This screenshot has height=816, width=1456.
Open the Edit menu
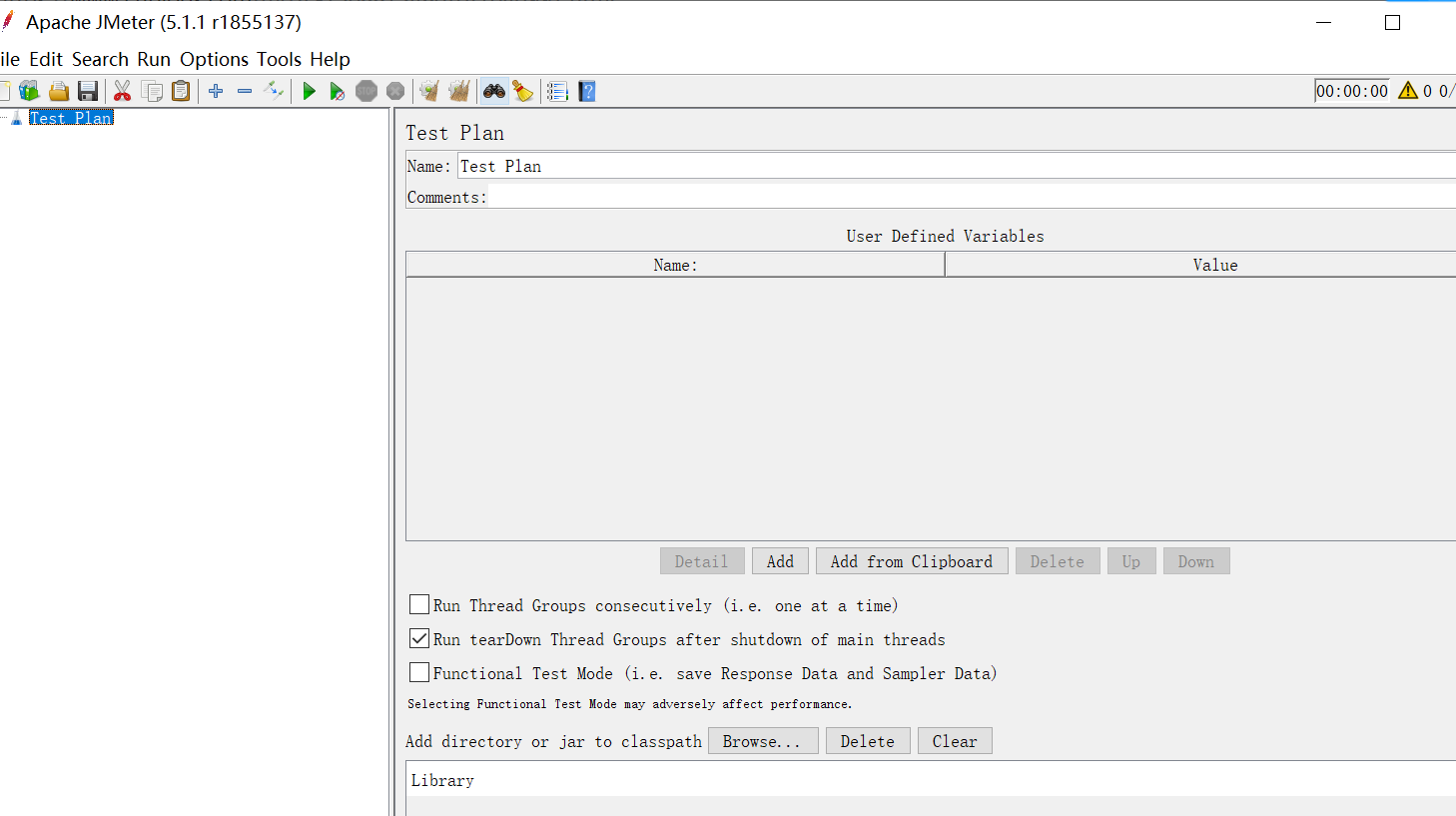point(46,59)
